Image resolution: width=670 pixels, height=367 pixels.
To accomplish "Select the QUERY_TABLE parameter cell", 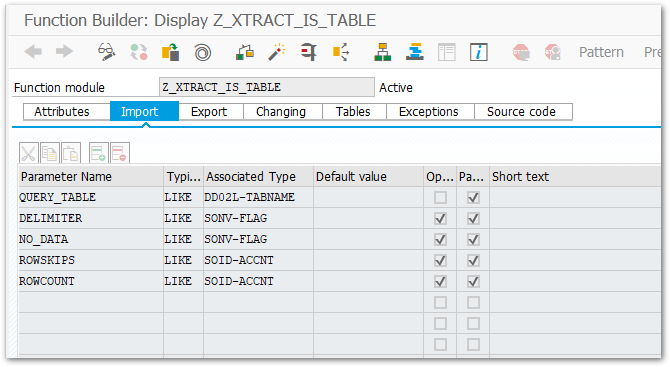I will pyautogui.click(x=91, y=197).
